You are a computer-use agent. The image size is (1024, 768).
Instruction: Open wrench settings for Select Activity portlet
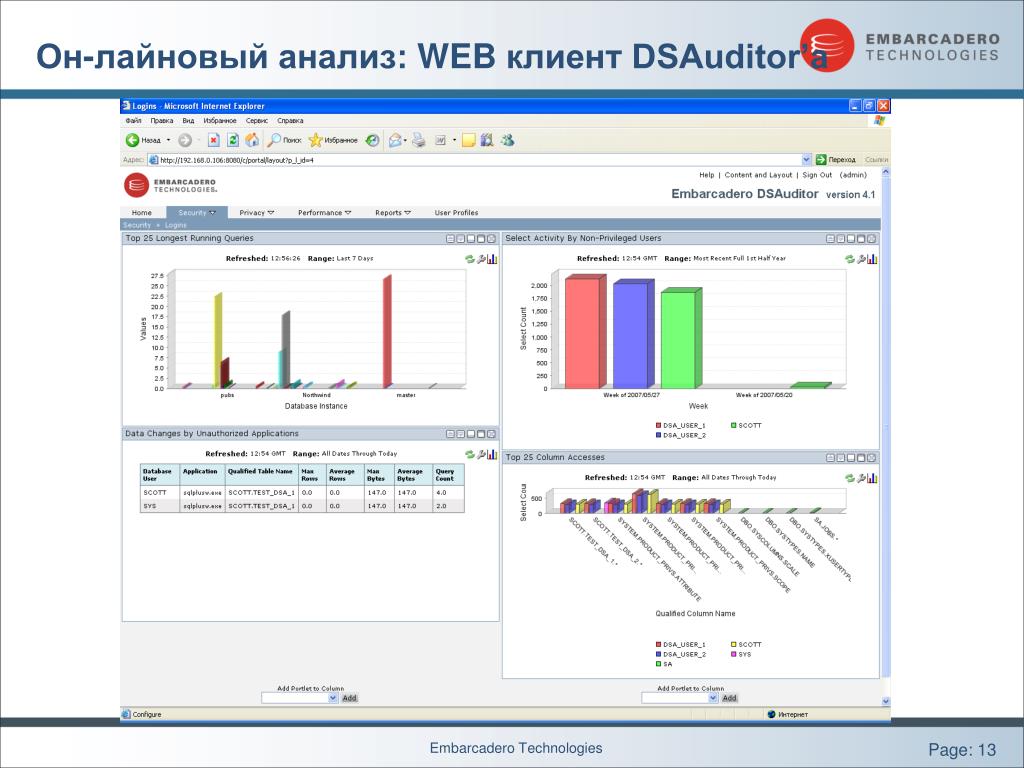[861, 259]
